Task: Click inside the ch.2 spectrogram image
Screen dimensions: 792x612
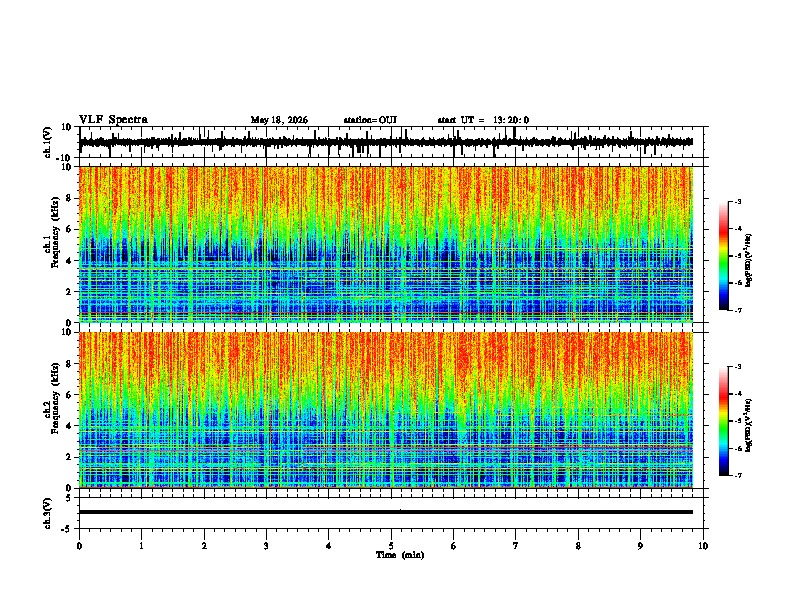Action: [x=385, y=410]
